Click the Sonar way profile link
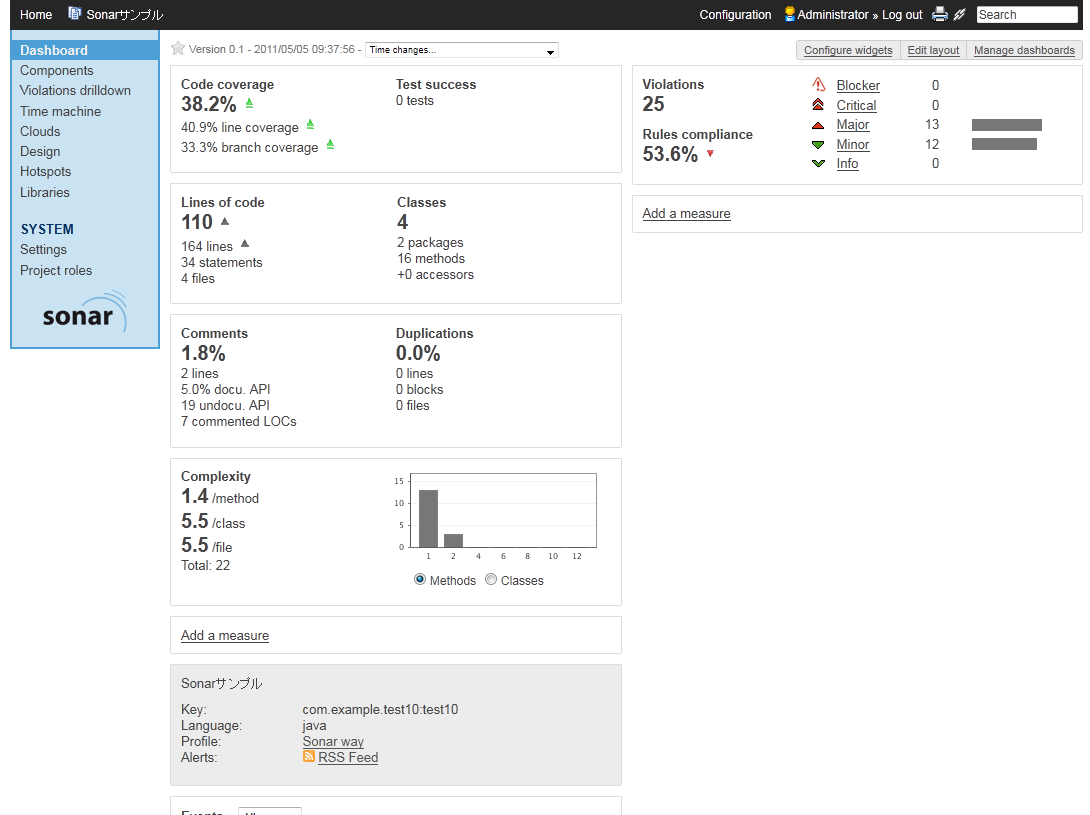 pos(333,741)
